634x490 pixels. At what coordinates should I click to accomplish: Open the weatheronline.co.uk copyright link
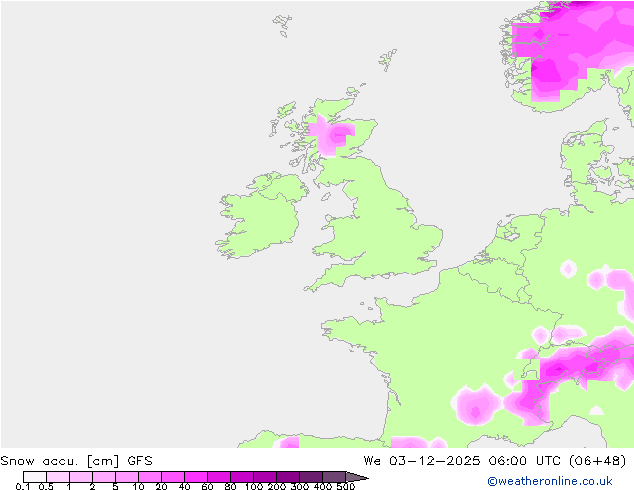[x=550, y=481]
